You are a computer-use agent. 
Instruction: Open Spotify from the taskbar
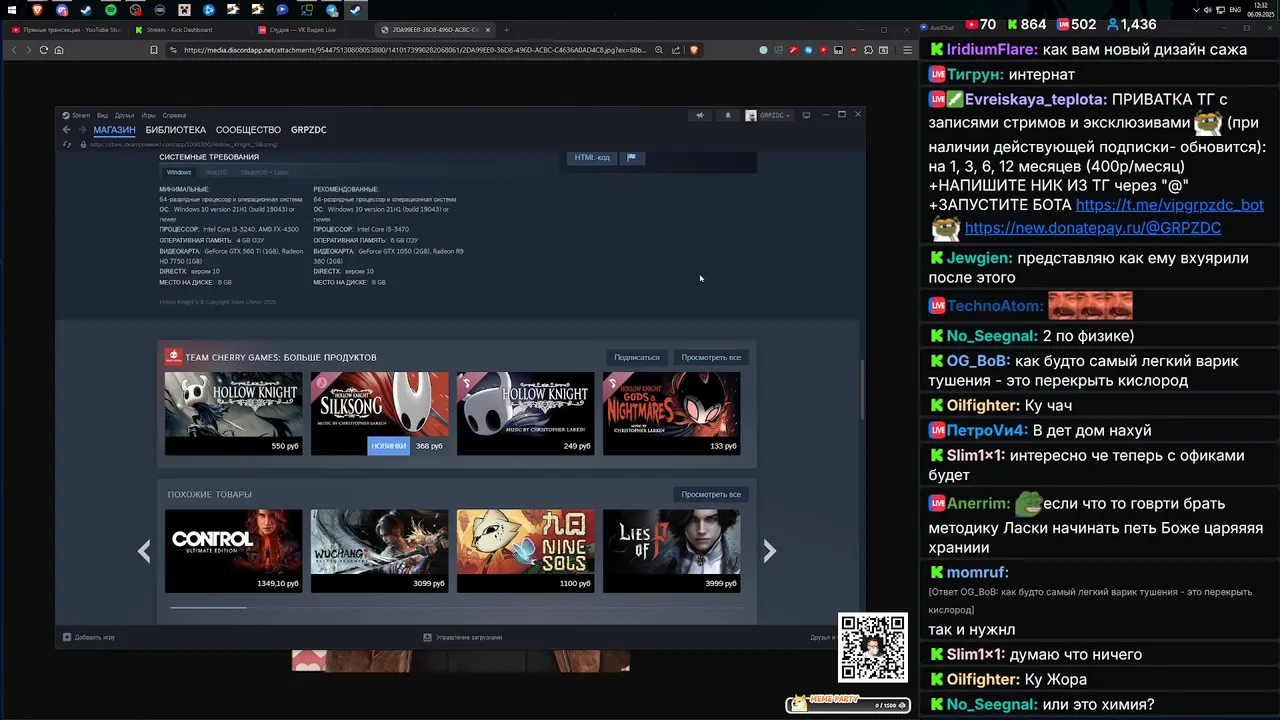111,10
